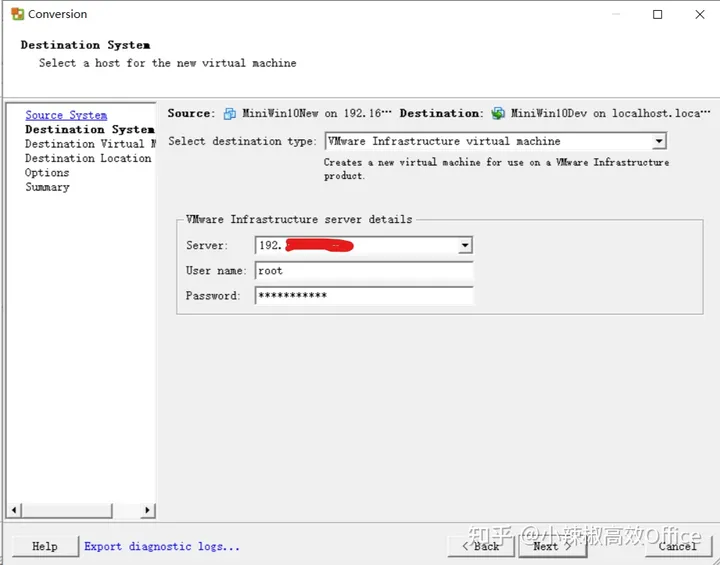Go to previous step with Back button
Screen dimensions: 720x565
click(x=481, y=546)
